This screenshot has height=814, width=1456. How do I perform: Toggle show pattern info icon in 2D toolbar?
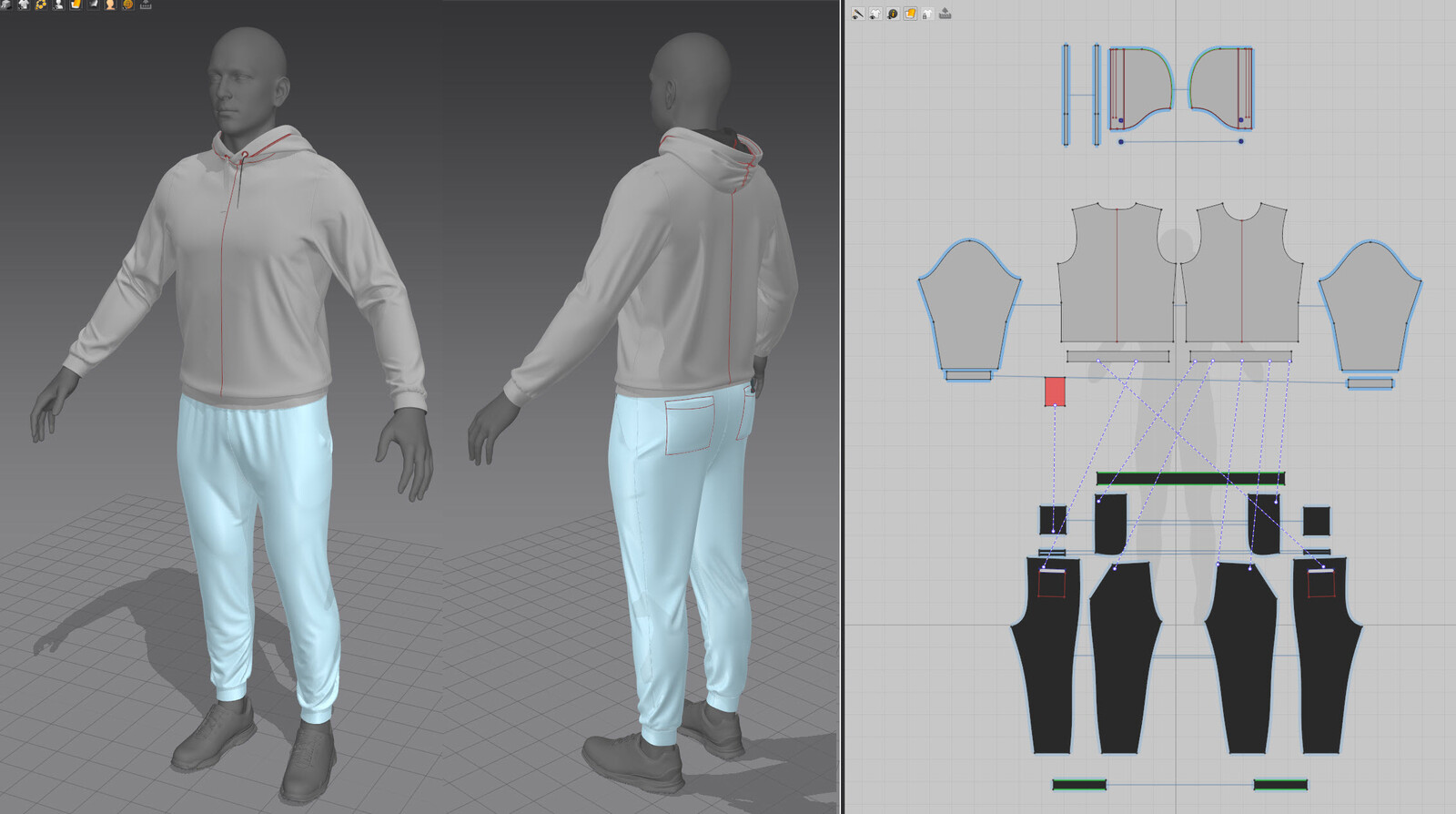(x=893, y=14)
